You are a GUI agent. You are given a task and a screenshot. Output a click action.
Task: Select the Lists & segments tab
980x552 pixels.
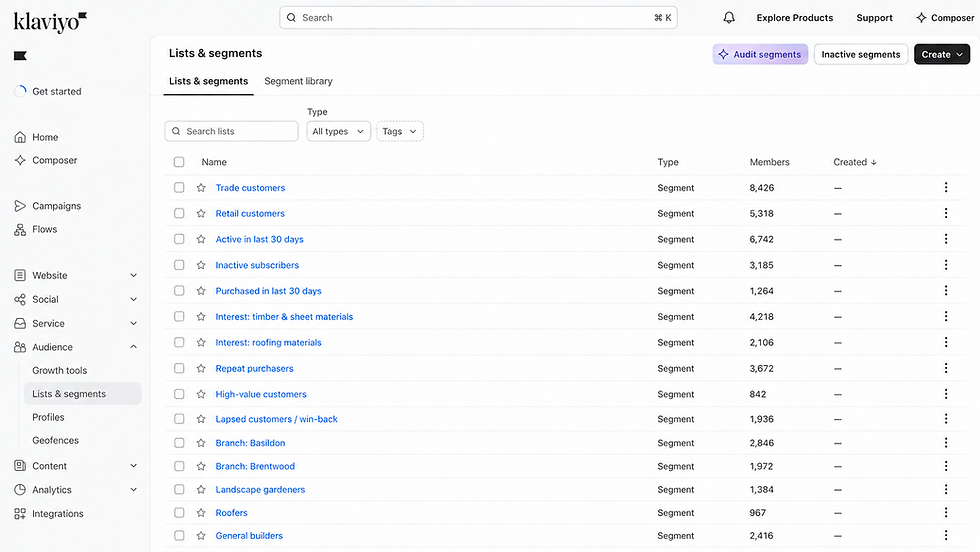click(x=208, y=81)
